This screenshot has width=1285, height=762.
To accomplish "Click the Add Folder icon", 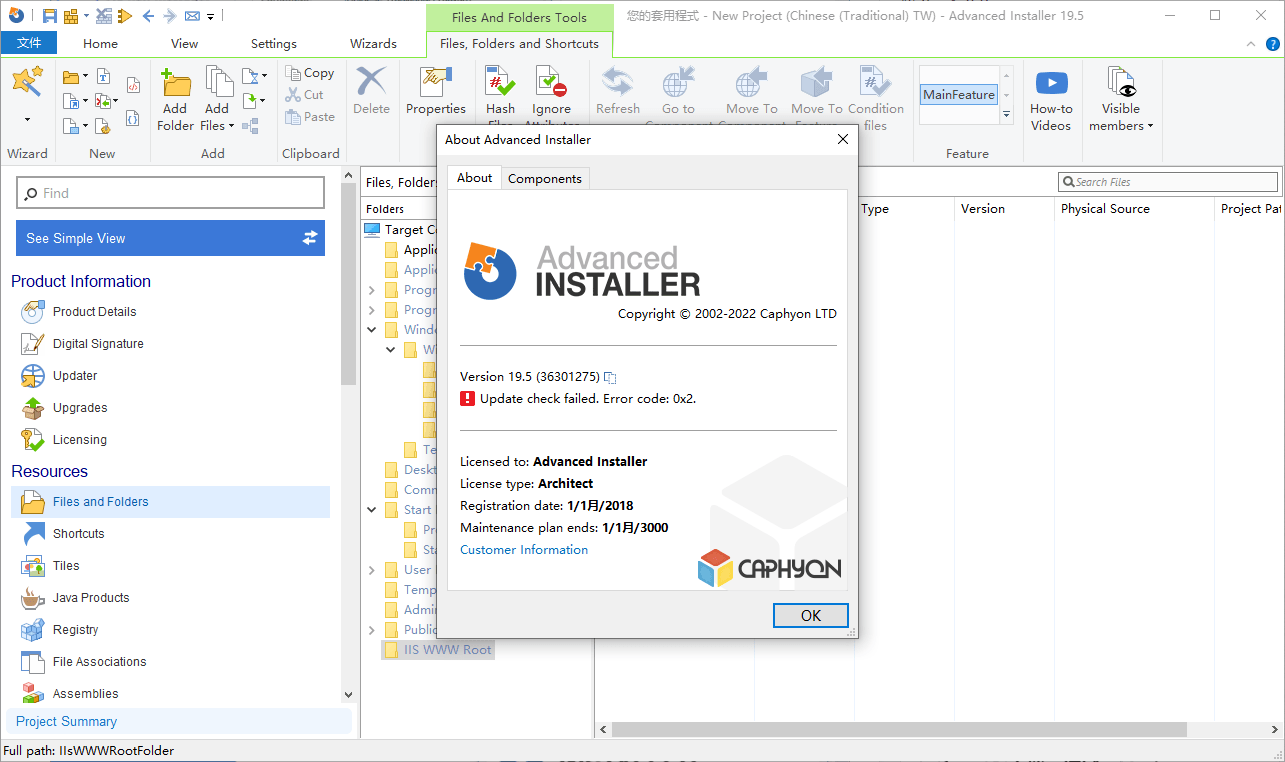I will 175,87.
